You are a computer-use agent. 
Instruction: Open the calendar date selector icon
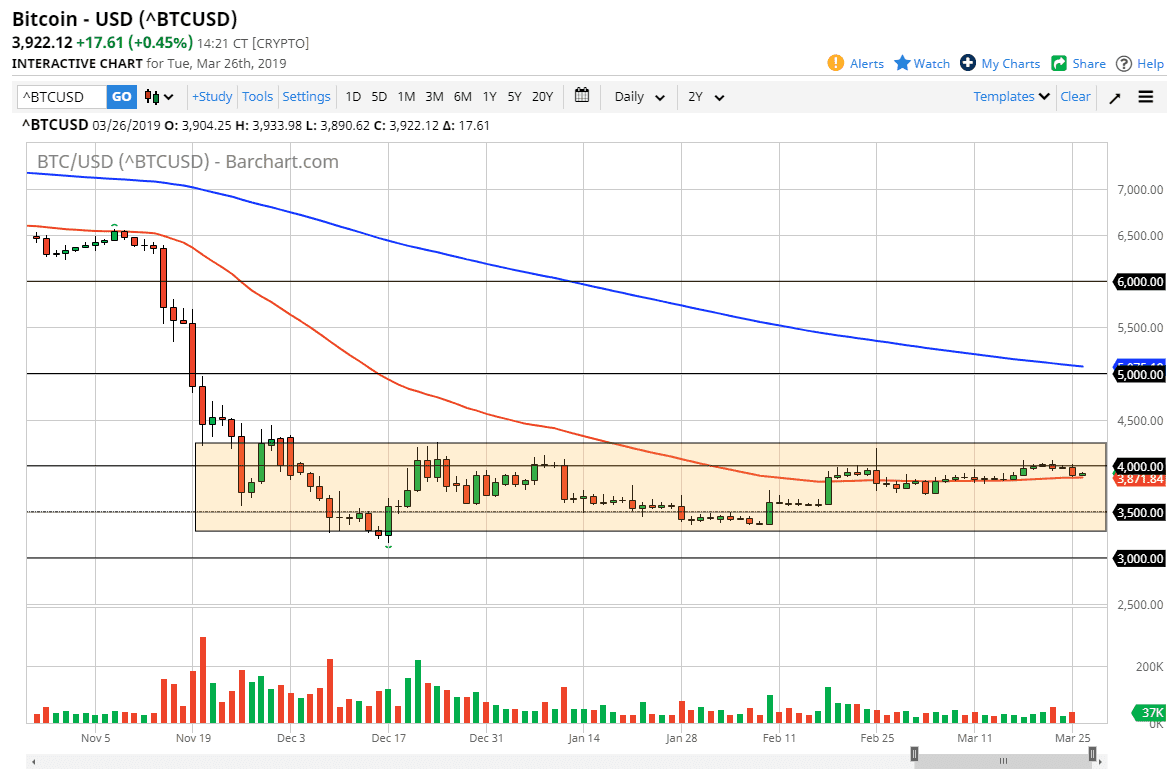pyautogui.click(x=581, y=96)
